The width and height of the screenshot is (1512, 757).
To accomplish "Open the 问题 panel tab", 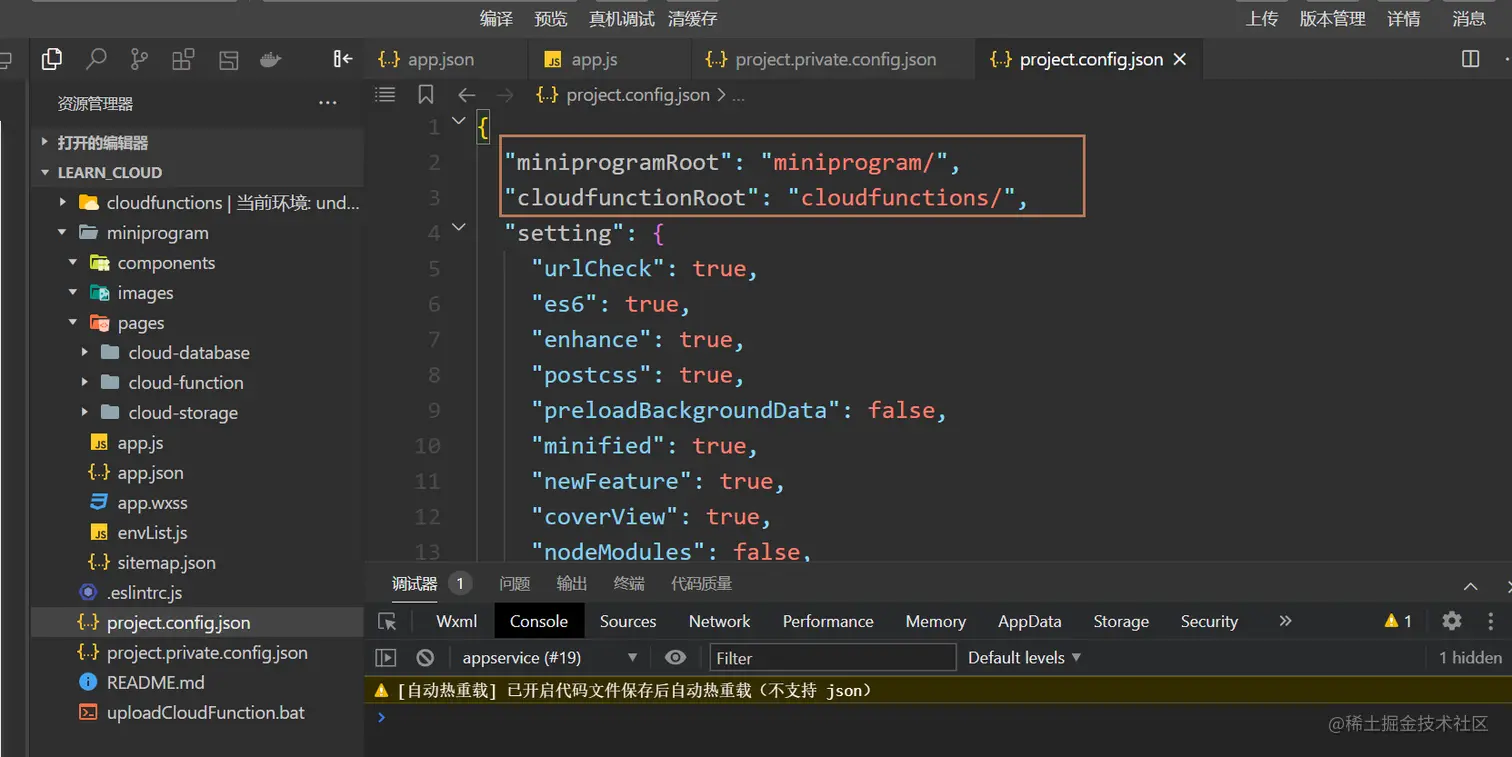I will click(515, 583).
